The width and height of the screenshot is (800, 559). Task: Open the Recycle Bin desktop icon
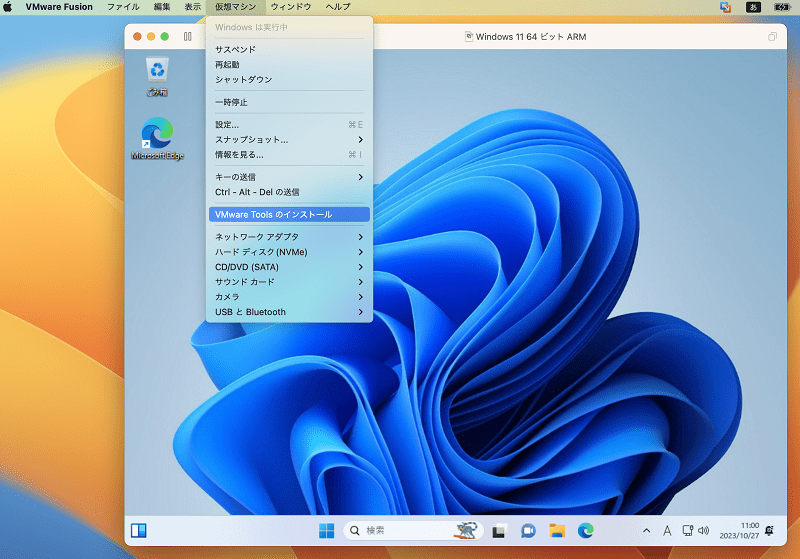point(157,77)
